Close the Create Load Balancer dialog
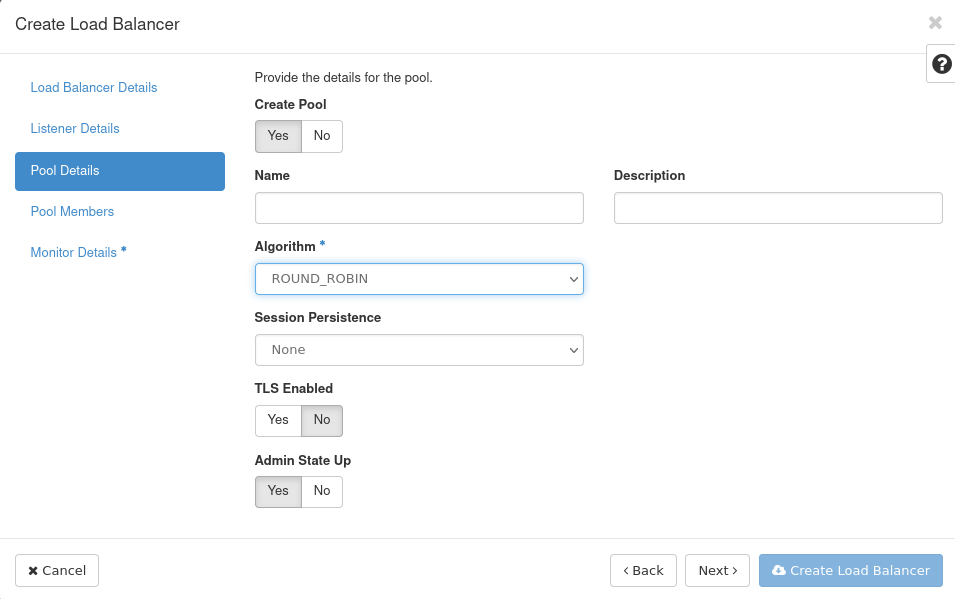 click(x=935, y=23)
